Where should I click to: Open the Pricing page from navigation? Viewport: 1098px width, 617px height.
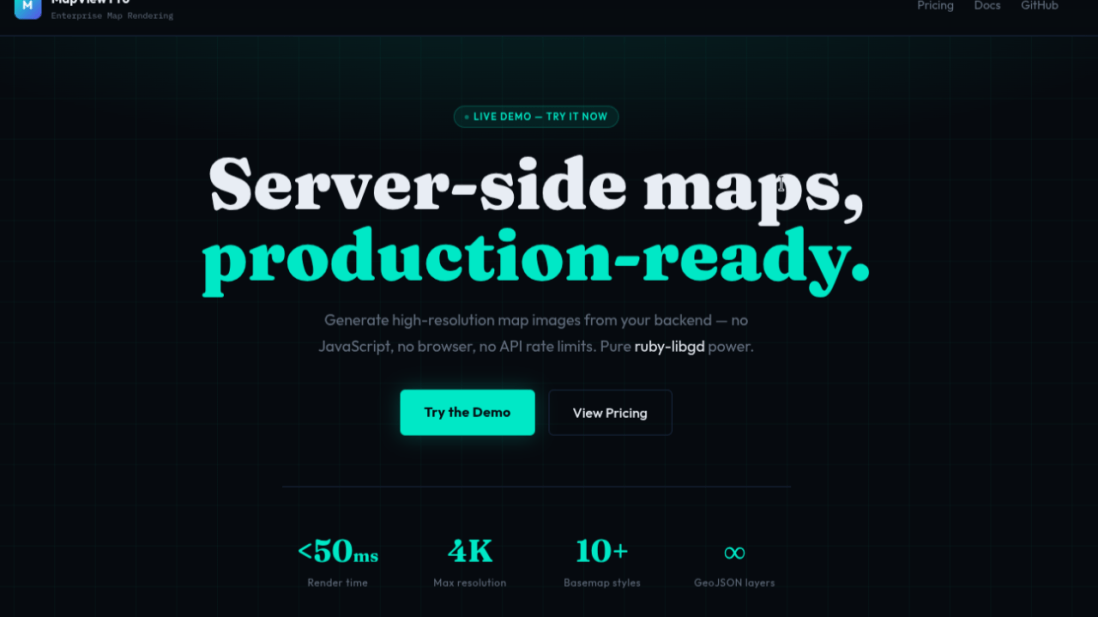[935, 6]
